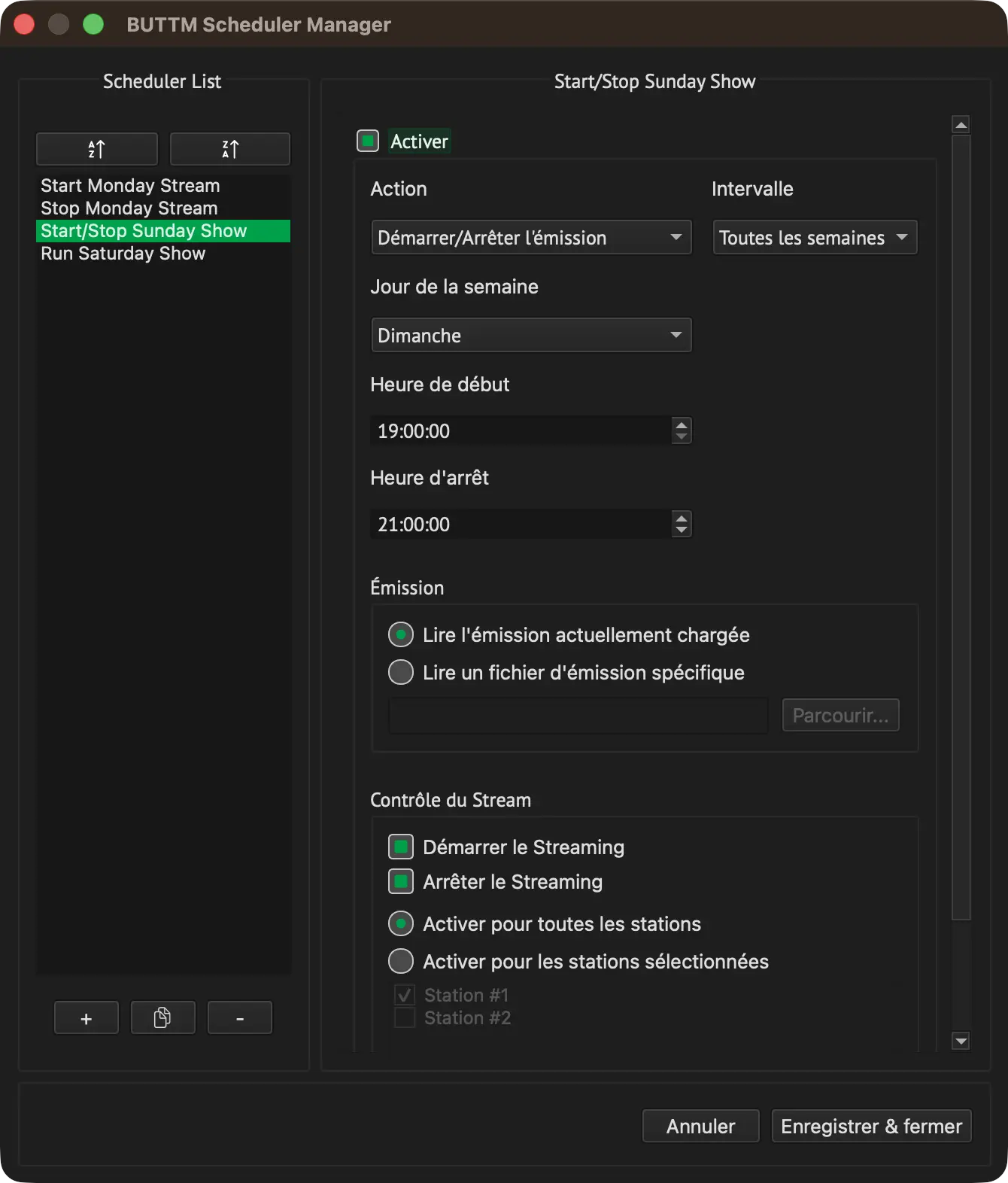The width and height of the screenshot is (1008, 1183).
Task: Decrease Heure de début with down arrow
Action: click(682, 437)
